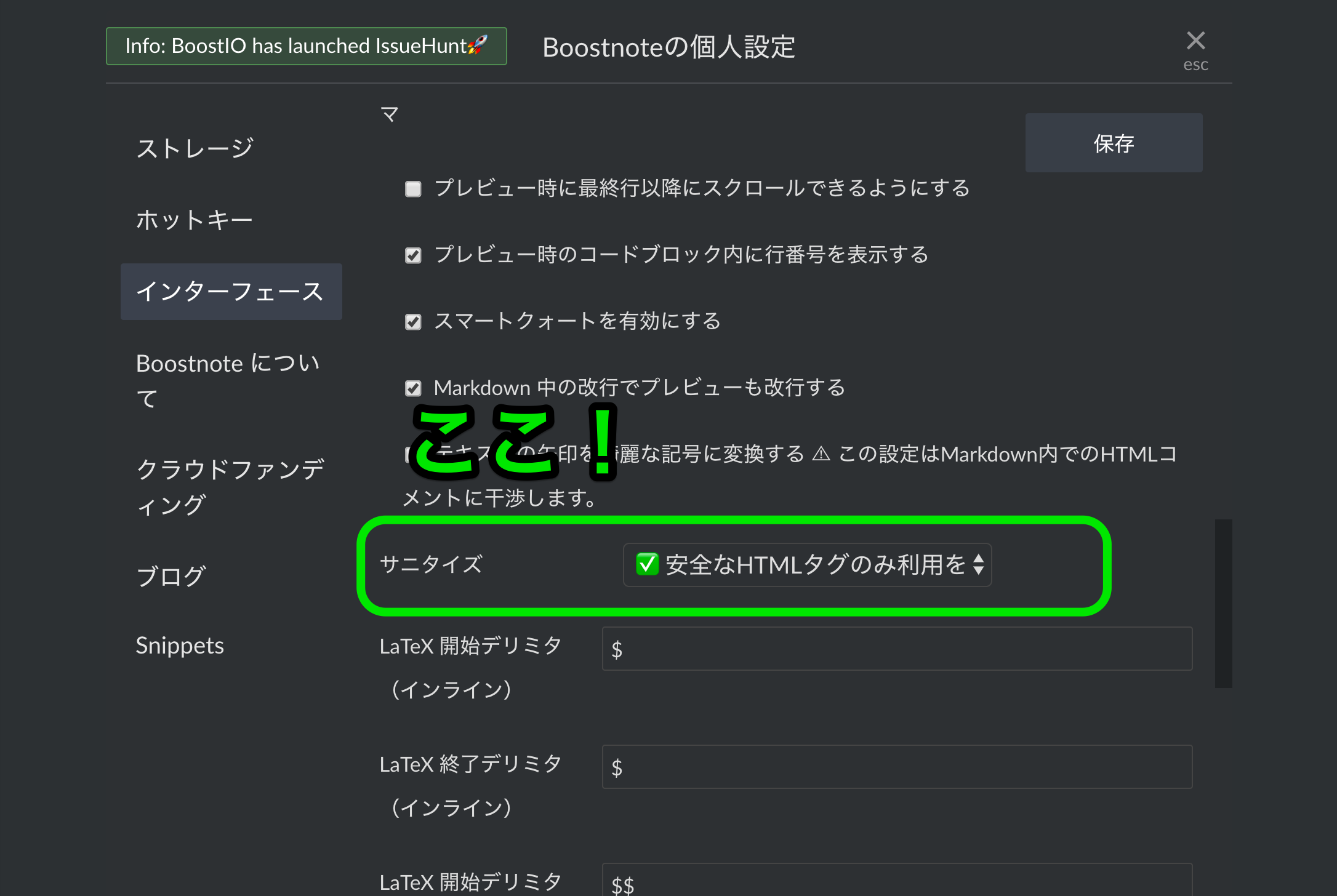Select the インターフェース settings tab
1337x896 pixels.
click(231, 292)
